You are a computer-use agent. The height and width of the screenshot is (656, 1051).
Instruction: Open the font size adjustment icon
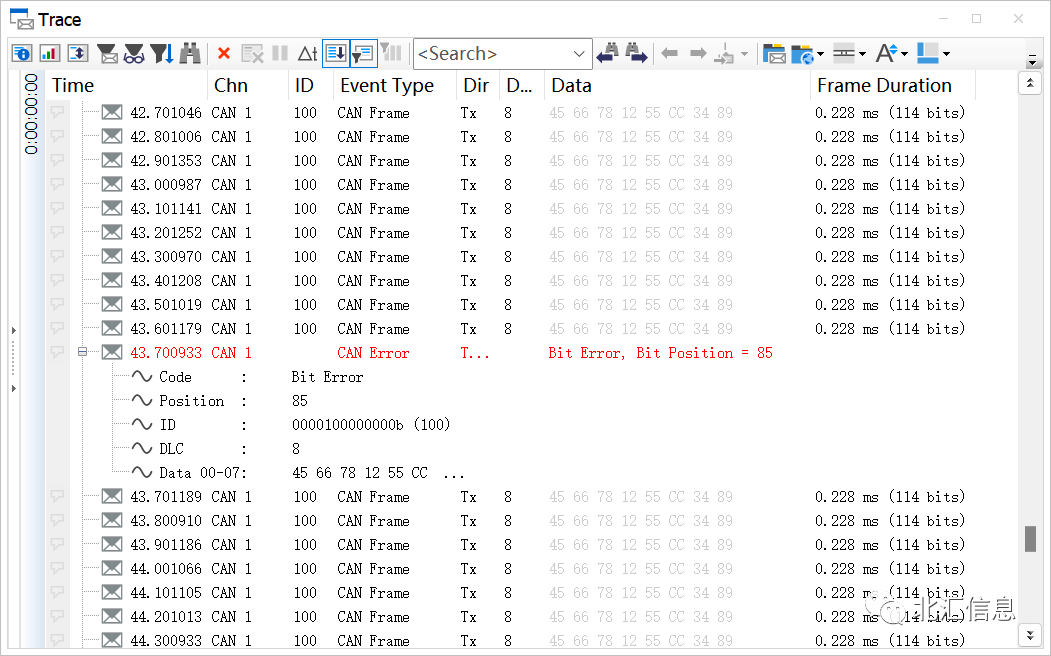pyautogui.click(x=886, y=53)
